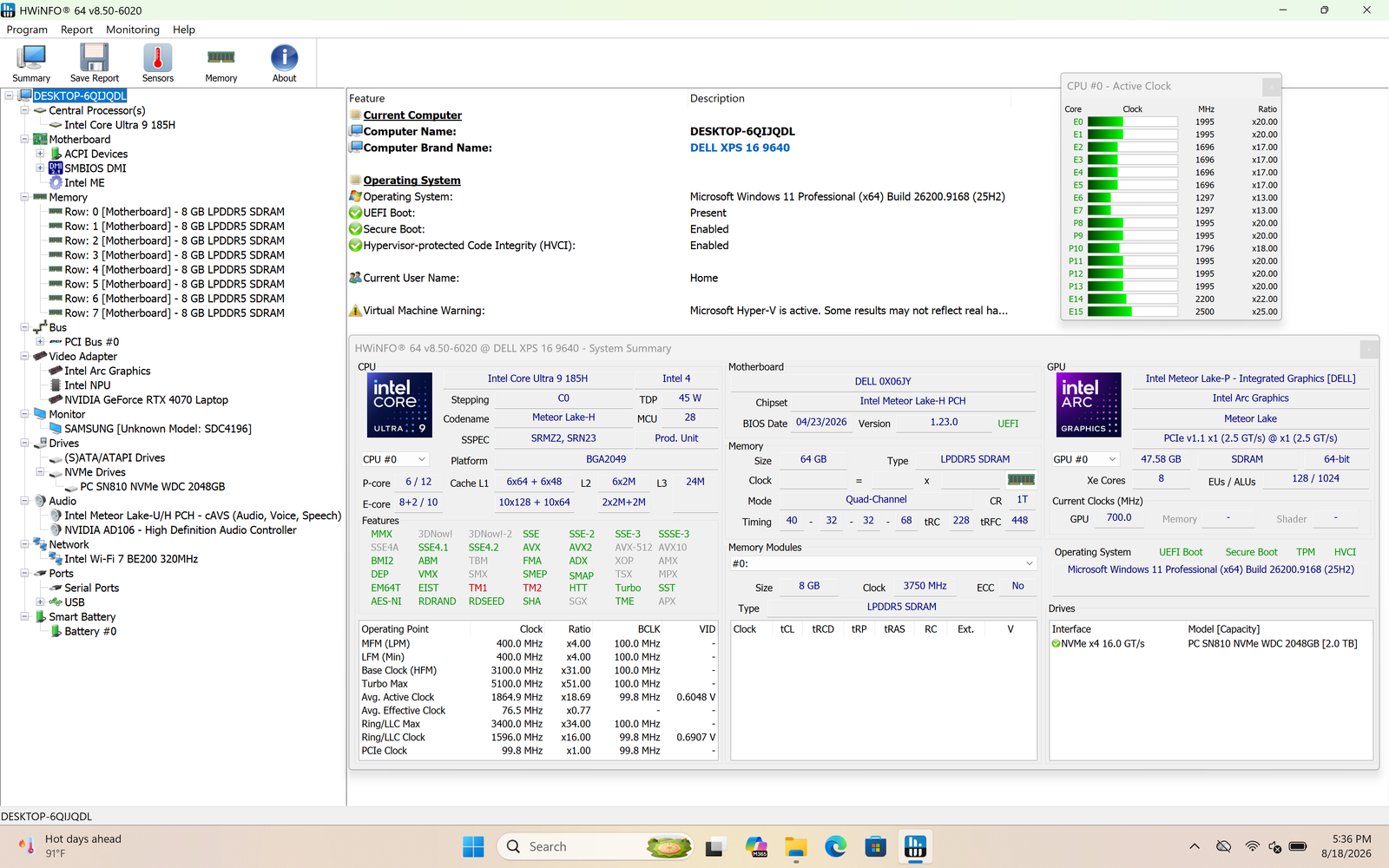This screenshot has height=868, width=1389.
Task: Close the CPU #0 Active Clock panel
Action: 1271,86
